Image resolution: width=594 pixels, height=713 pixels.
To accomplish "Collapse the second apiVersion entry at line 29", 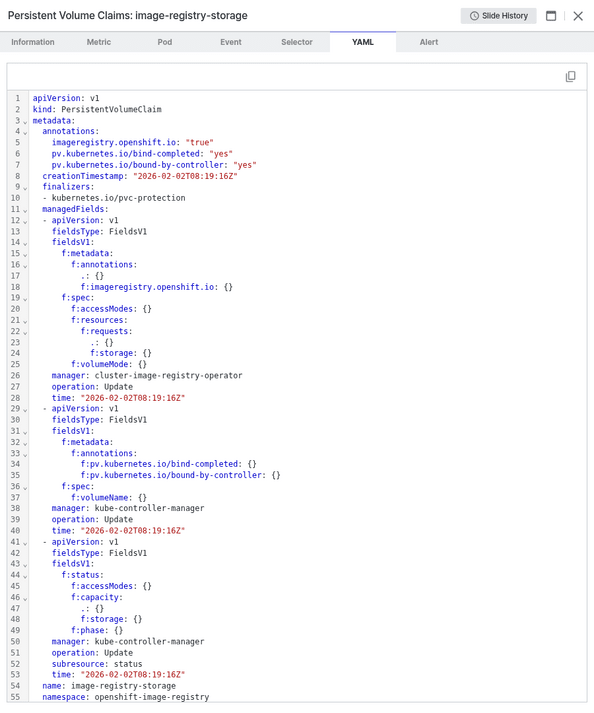I will 25,410.
